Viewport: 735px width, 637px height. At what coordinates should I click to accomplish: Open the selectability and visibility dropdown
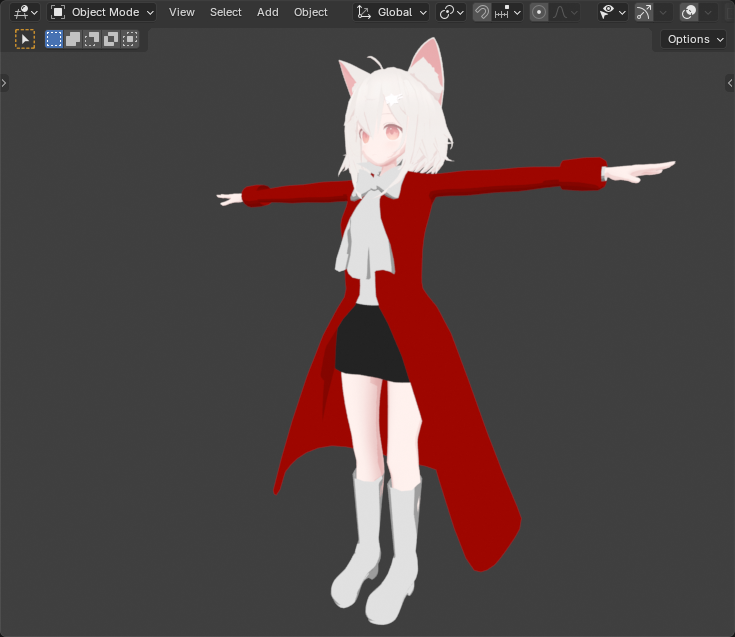click(613, 12)
